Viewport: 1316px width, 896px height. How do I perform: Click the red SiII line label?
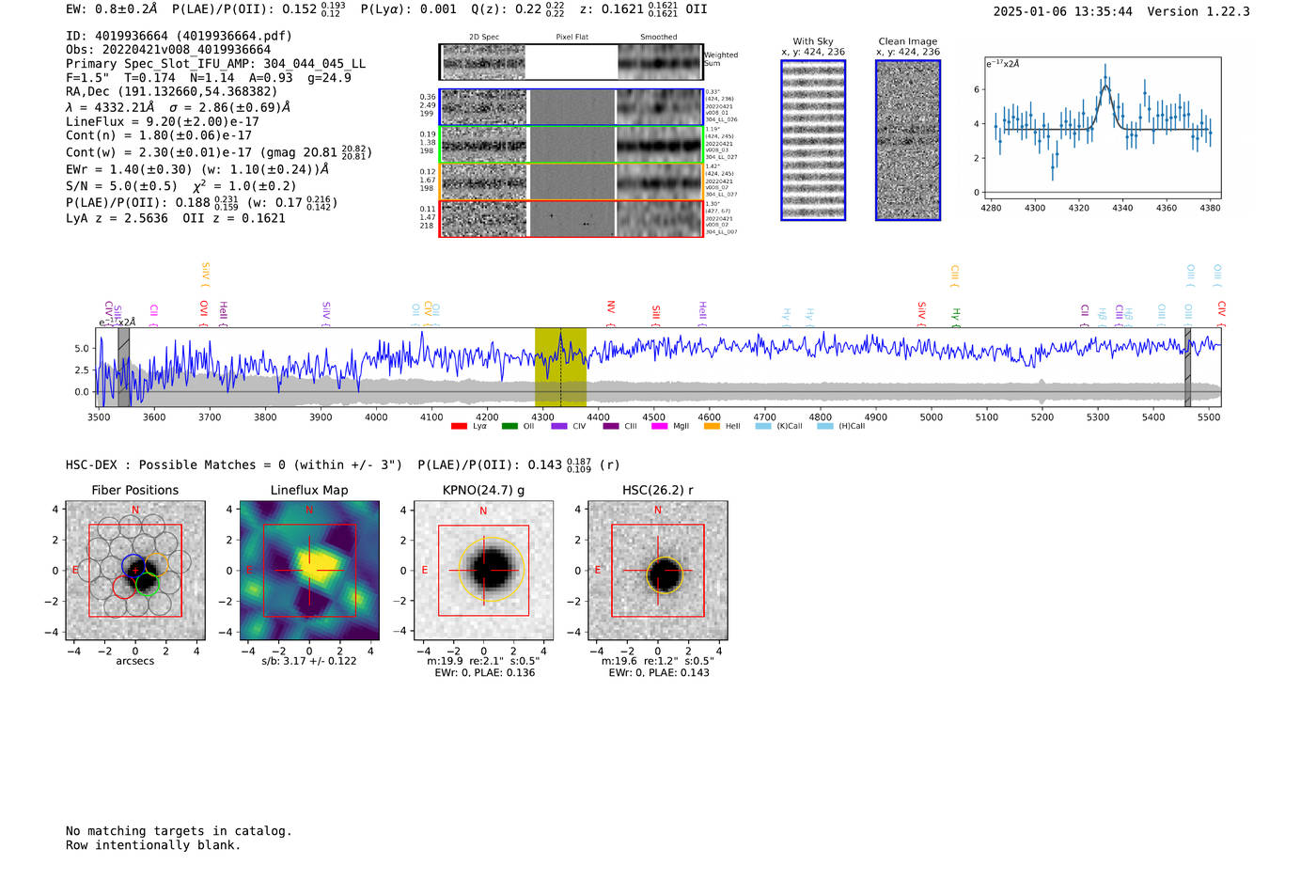coord(656,314)
